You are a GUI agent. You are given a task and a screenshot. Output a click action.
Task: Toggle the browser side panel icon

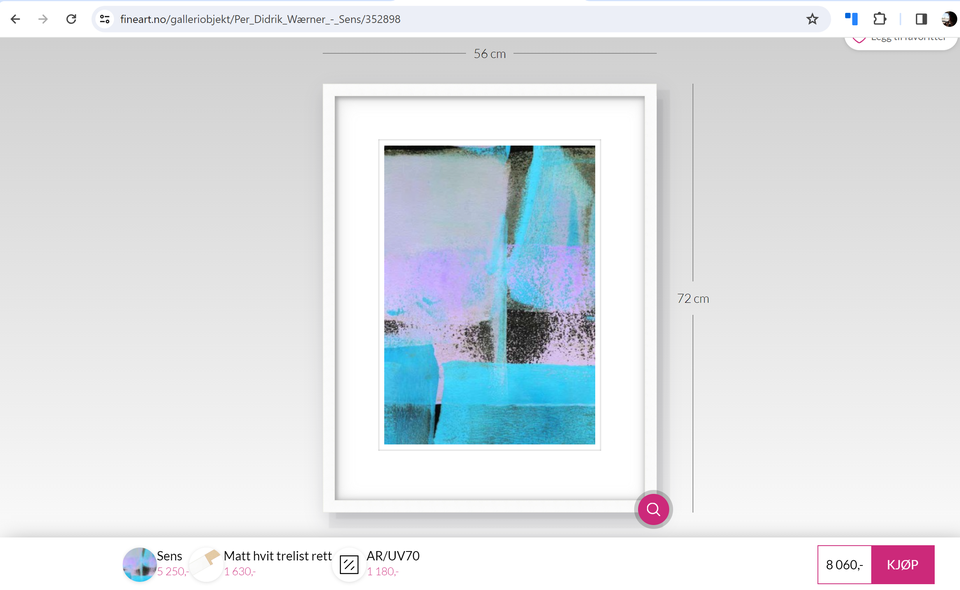[x=921, y=19]
